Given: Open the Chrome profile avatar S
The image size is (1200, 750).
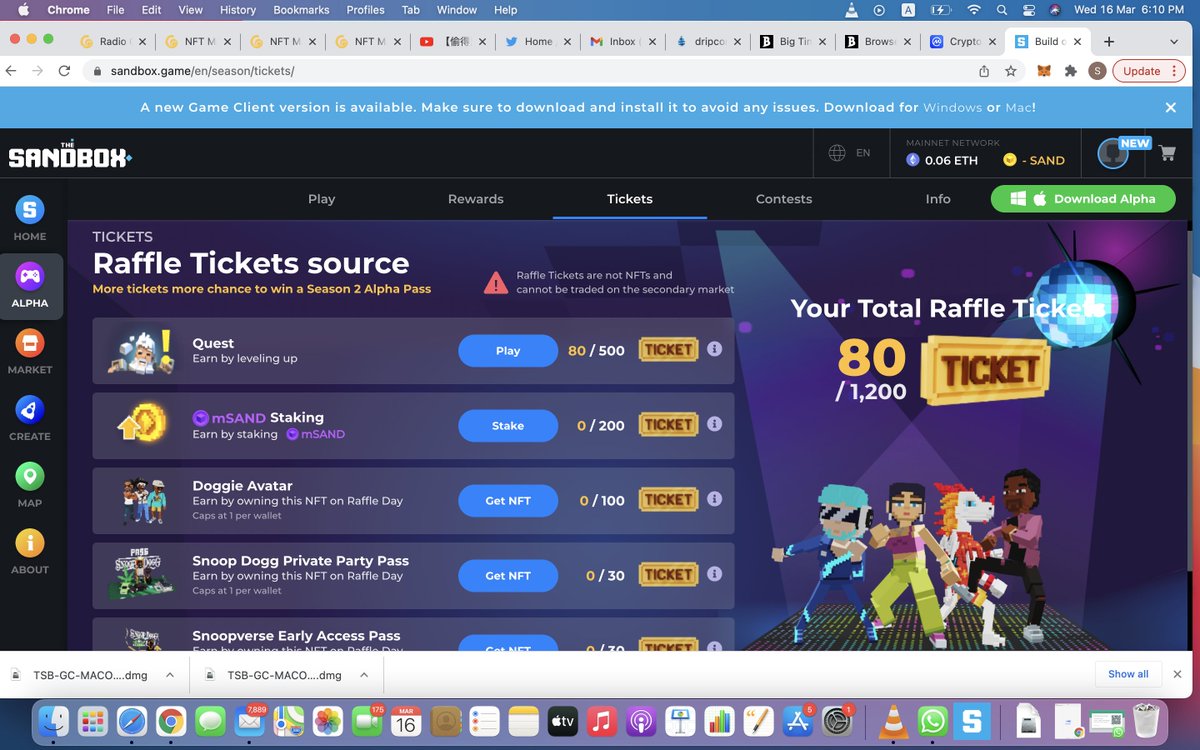Looking at the screenshot, I should [x=1097, y=71].
